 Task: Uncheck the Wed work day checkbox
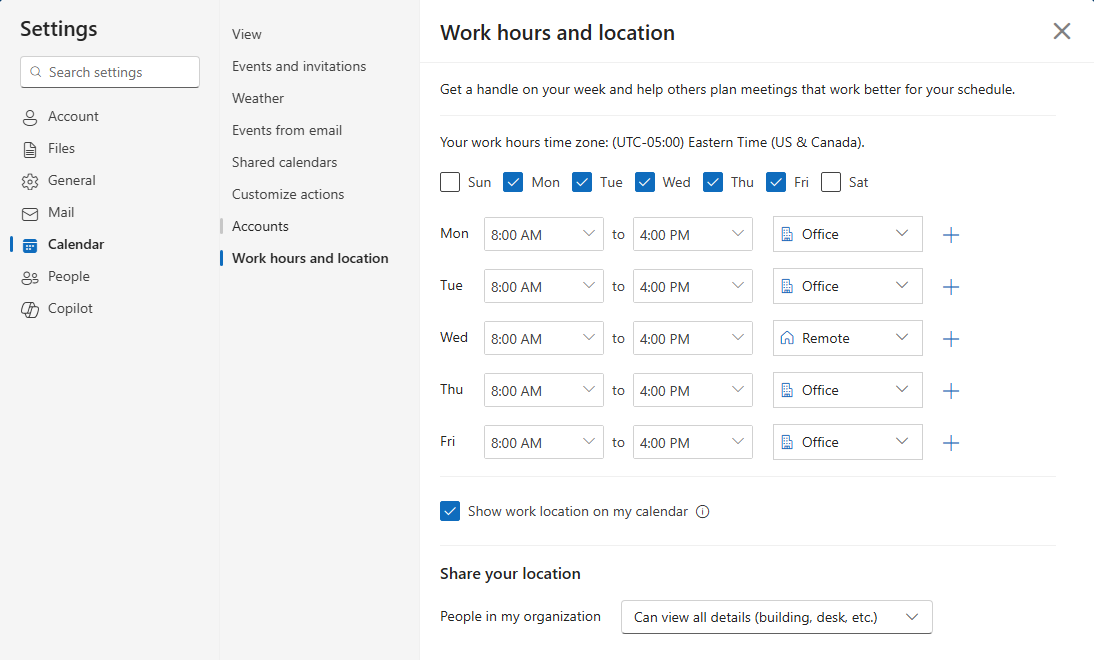[645, 182]
